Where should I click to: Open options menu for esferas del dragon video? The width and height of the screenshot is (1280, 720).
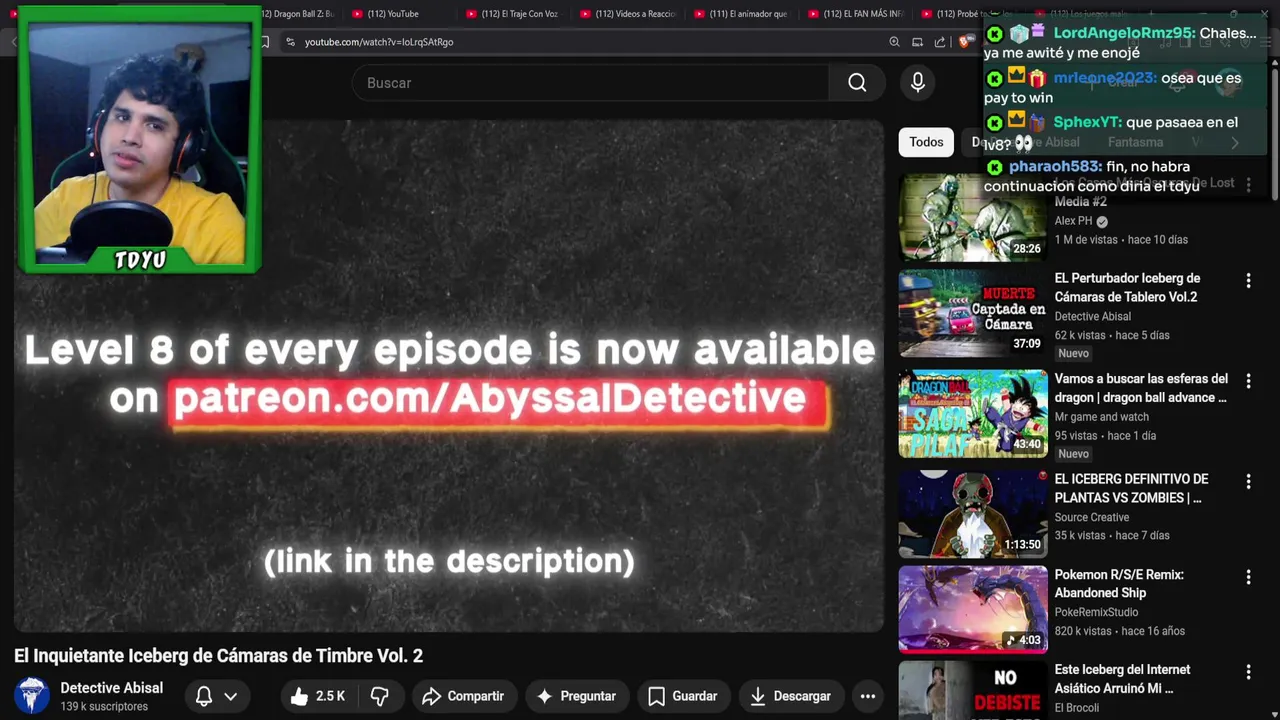pyautogui.click(x=1248, y=381)
